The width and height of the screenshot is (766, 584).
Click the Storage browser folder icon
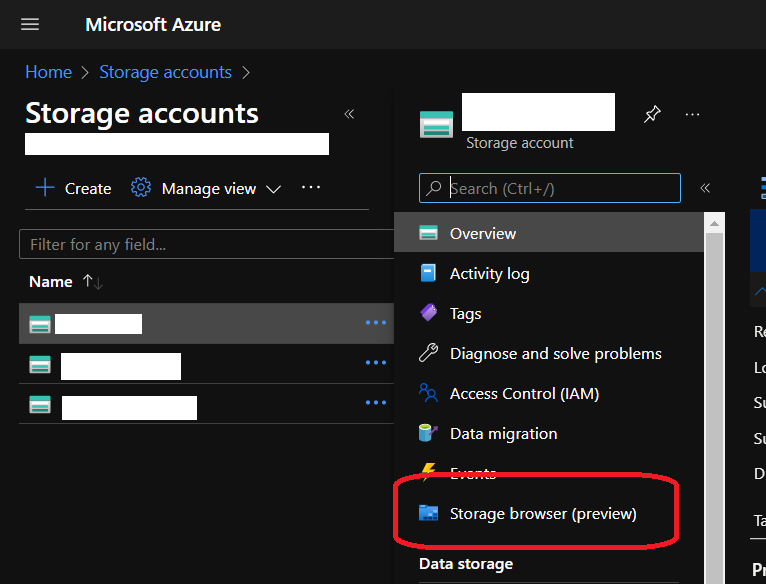(x=429, y=513)
